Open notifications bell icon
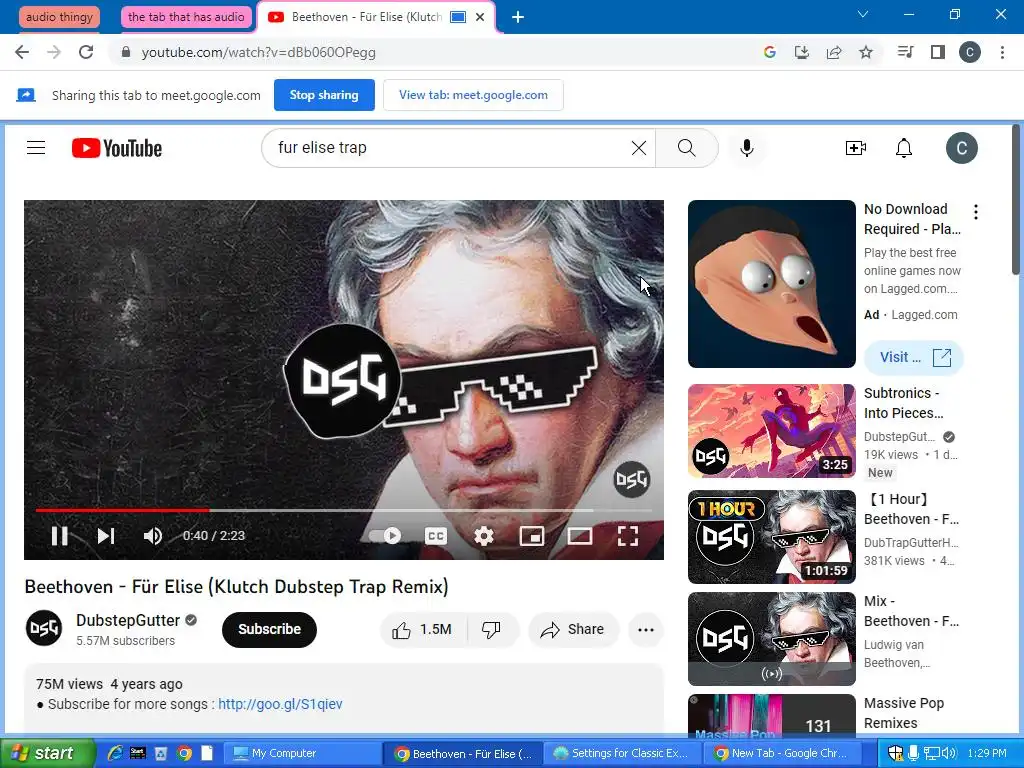Viewport: 1024px width, 768px height. (x=904, y=148)
